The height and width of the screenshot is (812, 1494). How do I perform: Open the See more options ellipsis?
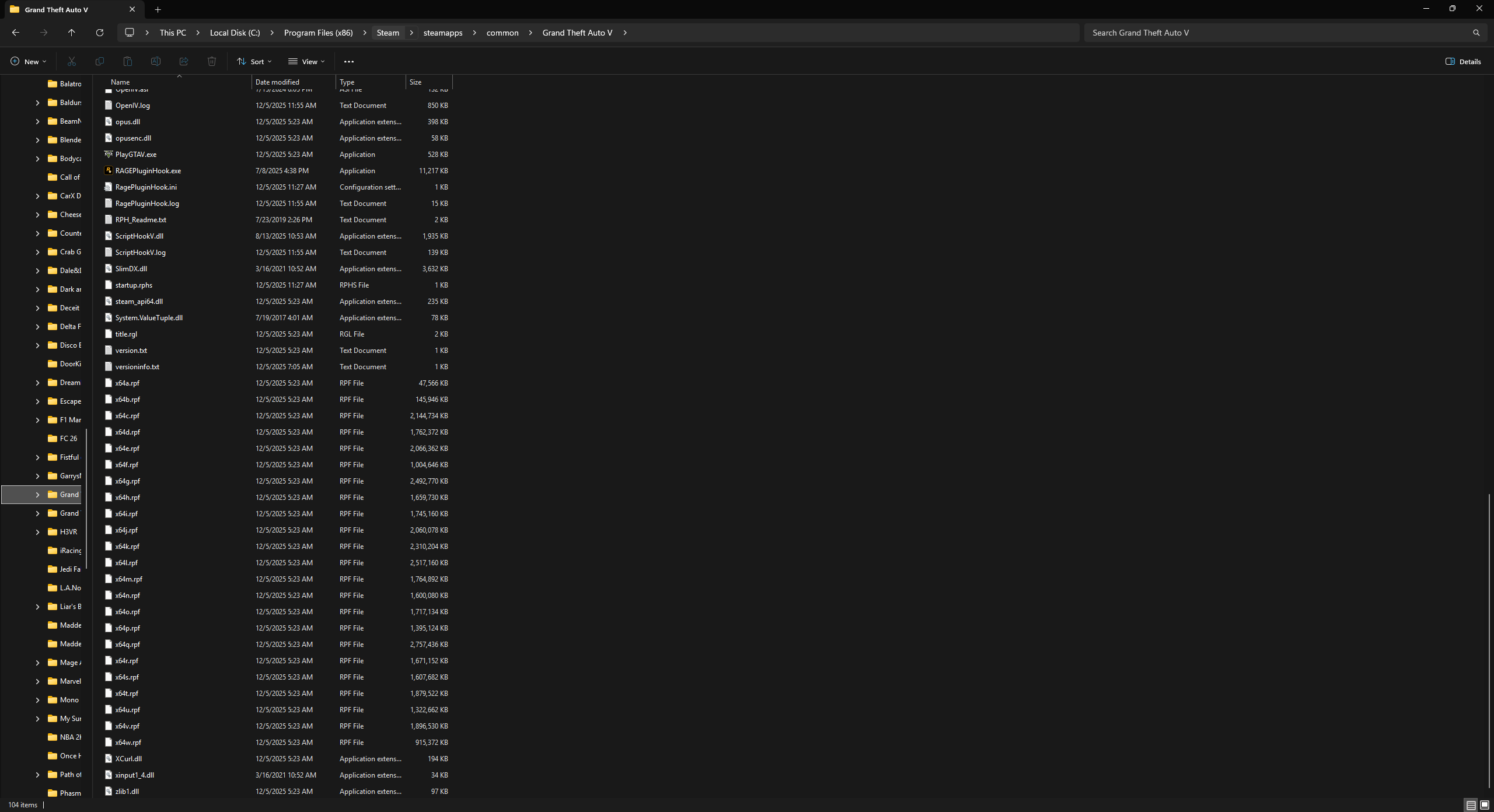(349, 61)
